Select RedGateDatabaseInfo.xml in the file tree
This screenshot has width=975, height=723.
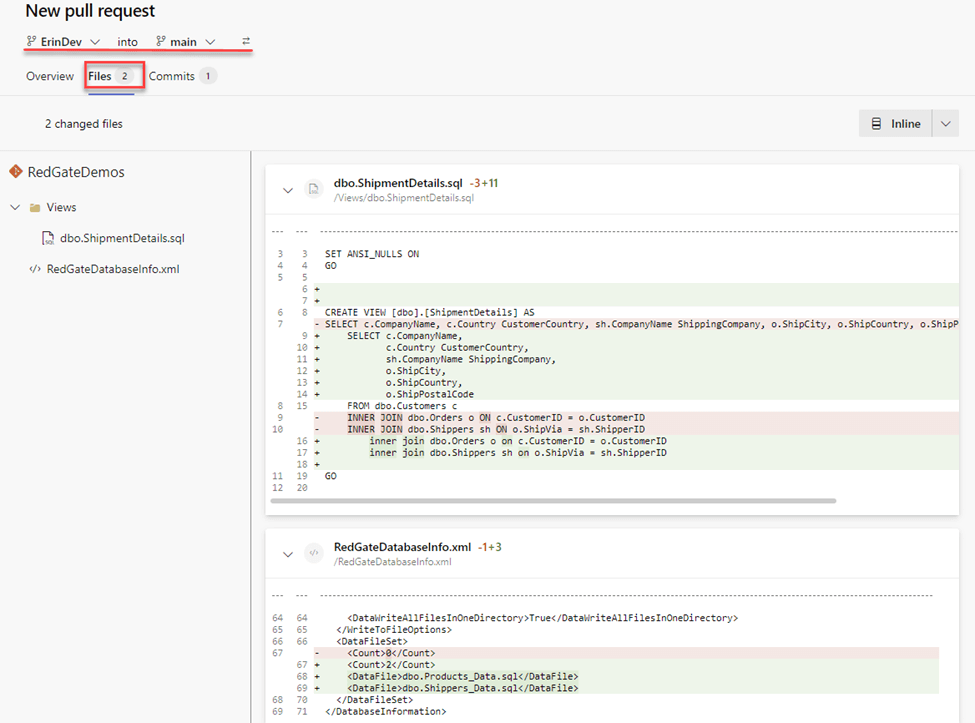tap(112, 269)
